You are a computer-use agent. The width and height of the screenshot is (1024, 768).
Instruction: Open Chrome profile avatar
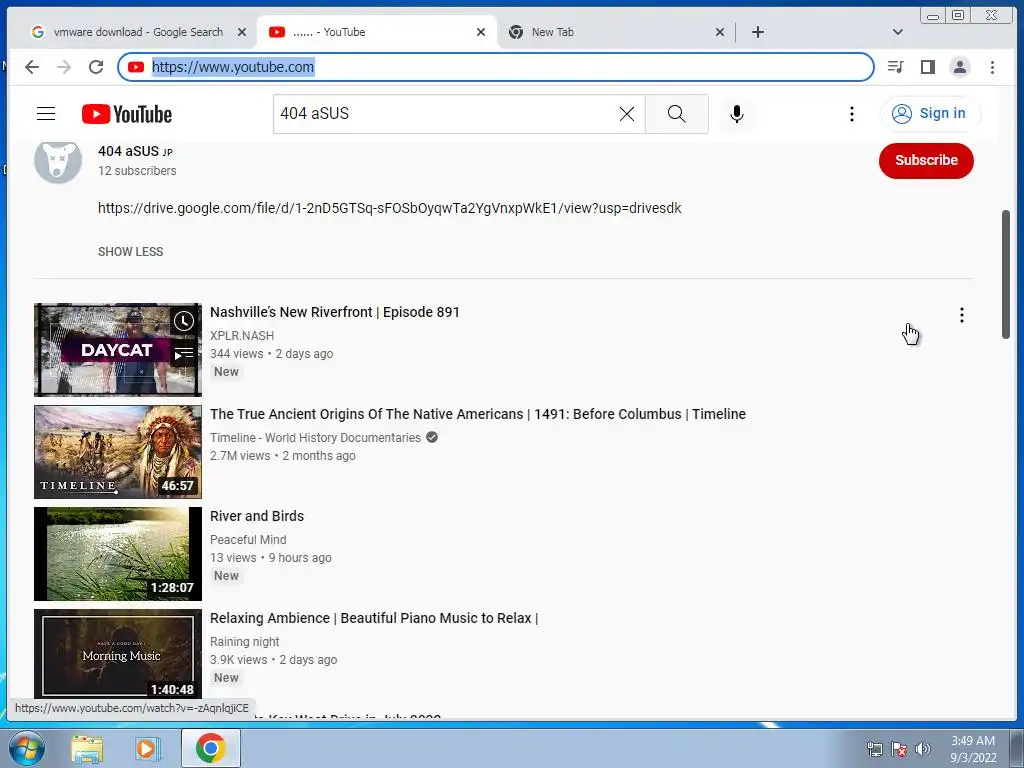pos(960,67)
